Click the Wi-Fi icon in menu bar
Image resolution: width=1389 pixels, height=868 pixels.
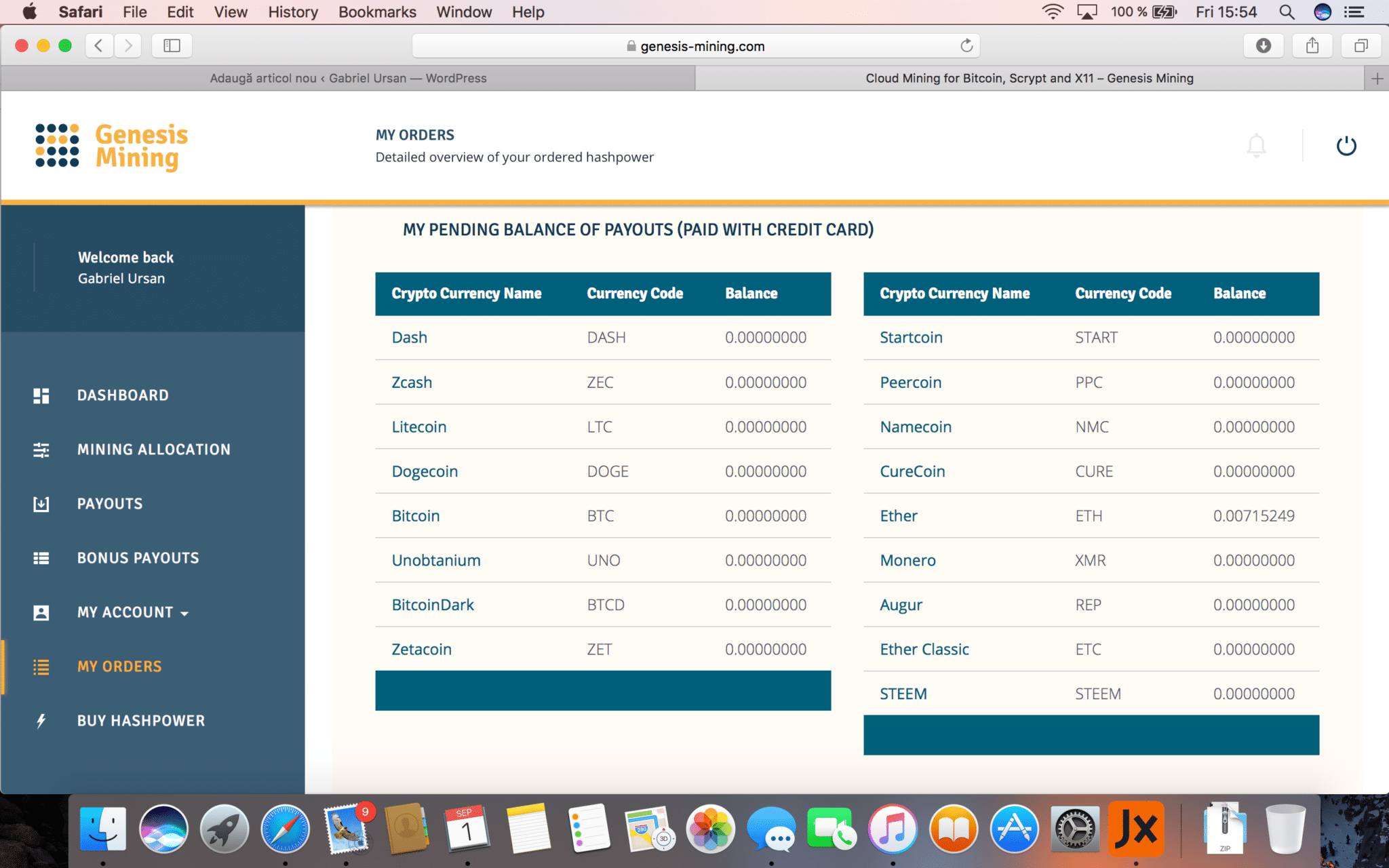pos(1052,12)
